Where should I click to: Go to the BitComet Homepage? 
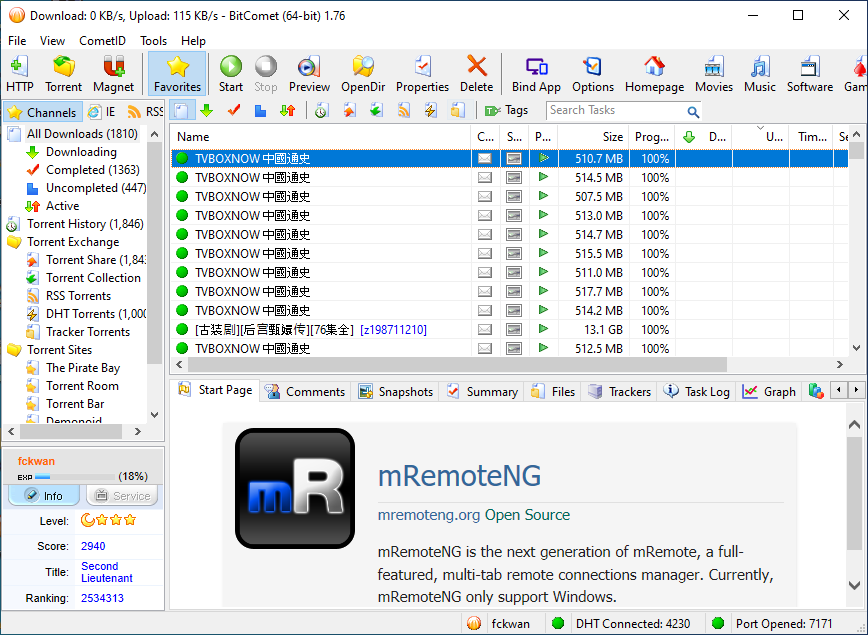654,74
